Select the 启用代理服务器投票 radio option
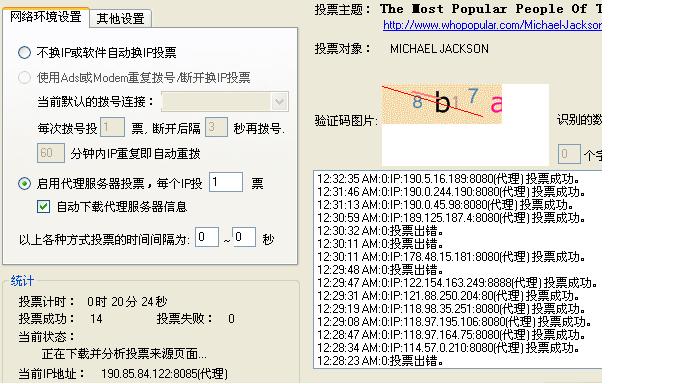The height and width of the screenshot is (384, 683). pyautogui.click(x=24, y=183)
